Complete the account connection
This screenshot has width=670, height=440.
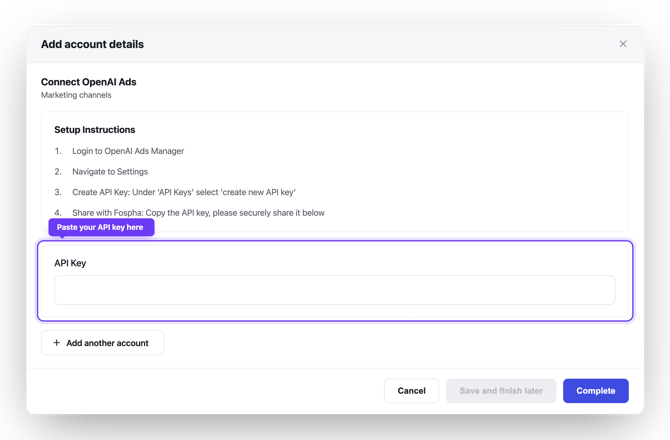tap(596, 390)
